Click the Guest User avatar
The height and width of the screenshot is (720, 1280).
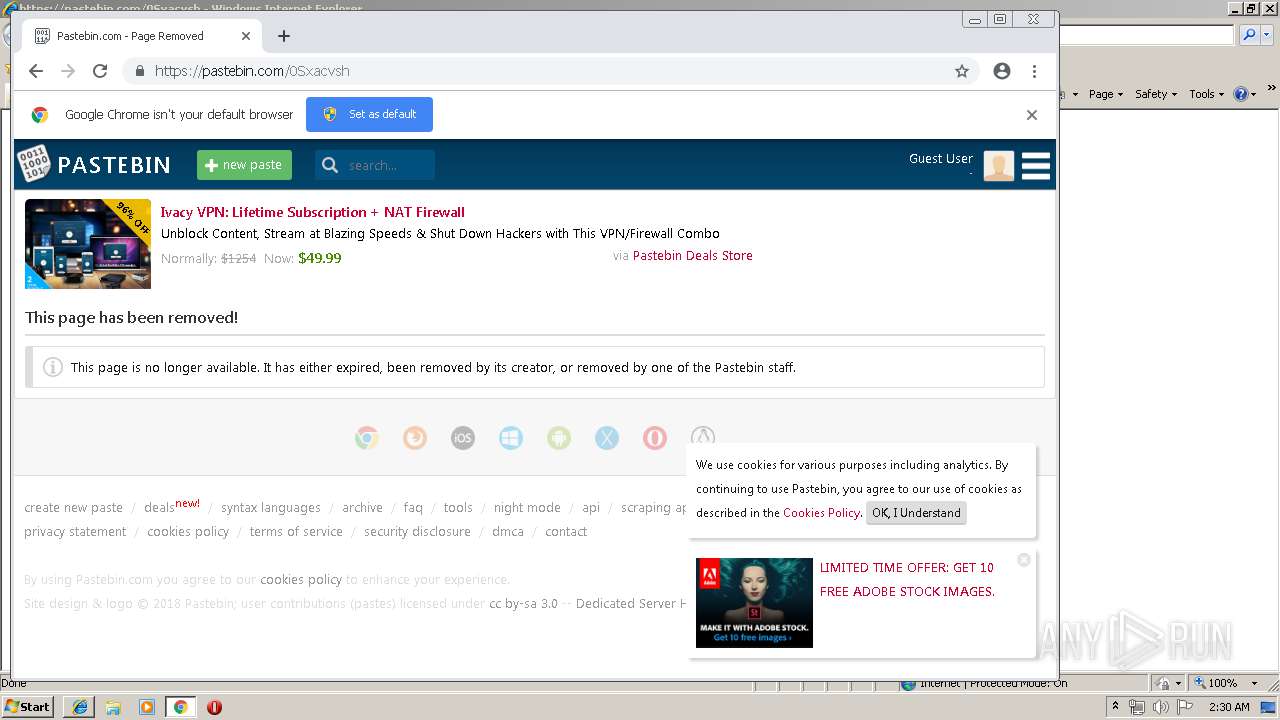[x=999, y=166]
